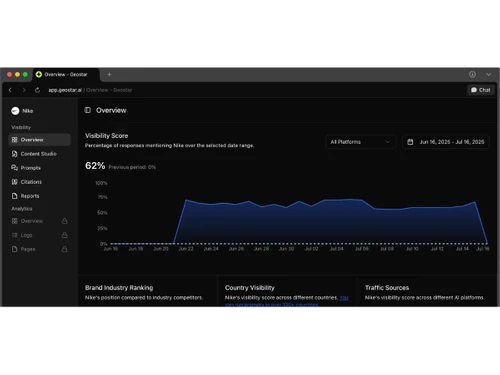Click lock icon next to Pages
Screen dimensions: 500x375
tap(65, 249)
